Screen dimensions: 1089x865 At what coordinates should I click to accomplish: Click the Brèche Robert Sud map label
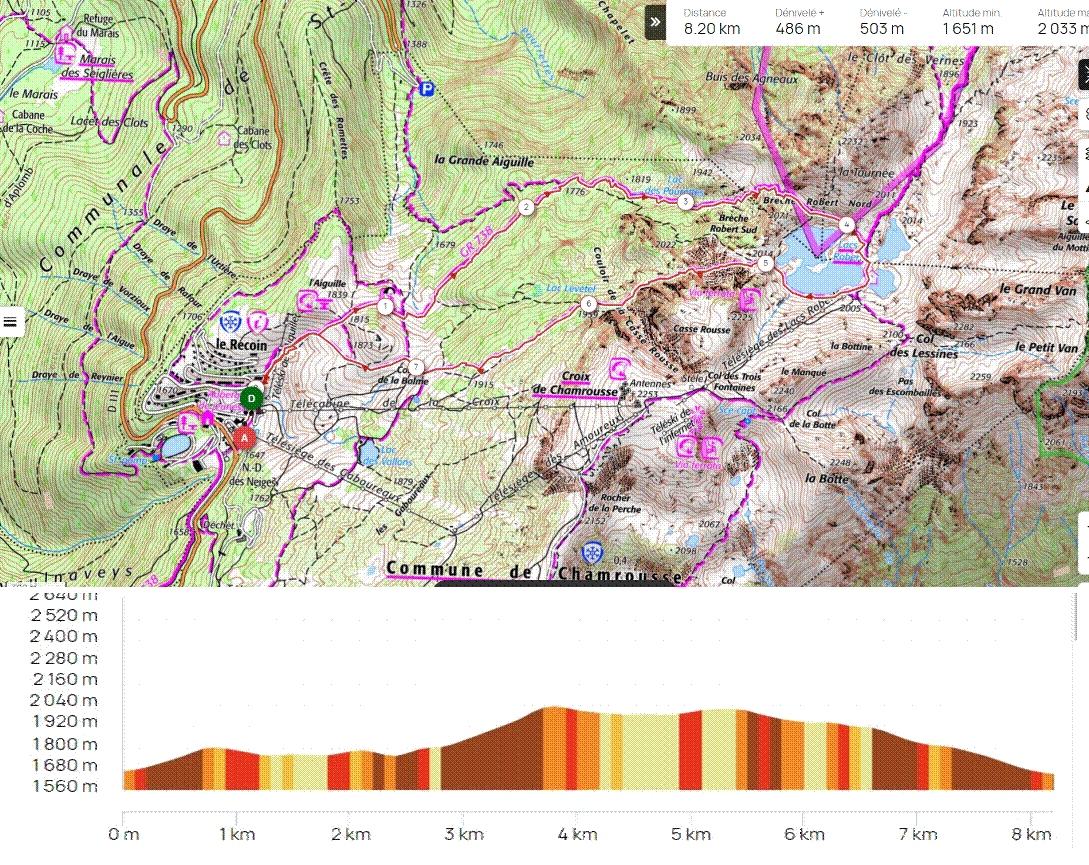[733, 223]
